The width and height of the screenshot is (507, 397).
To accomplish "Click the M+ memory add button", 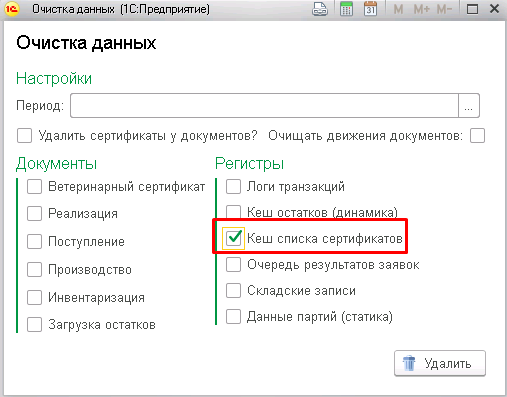I will point(422,9).
